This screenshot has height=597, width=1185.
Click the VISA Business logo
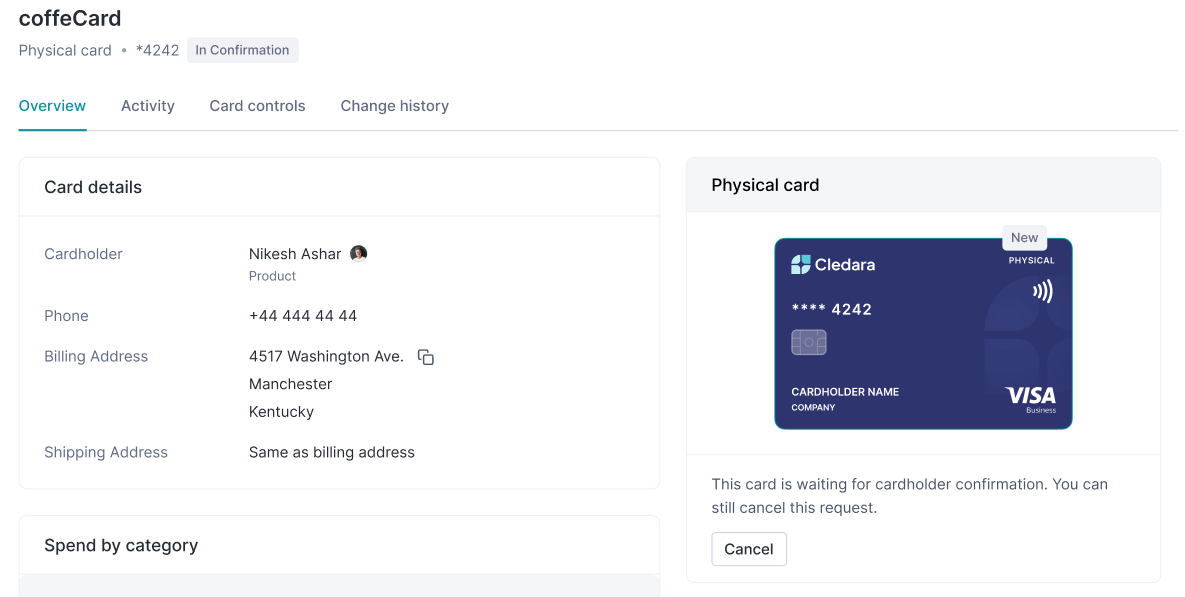(1030, 398)
